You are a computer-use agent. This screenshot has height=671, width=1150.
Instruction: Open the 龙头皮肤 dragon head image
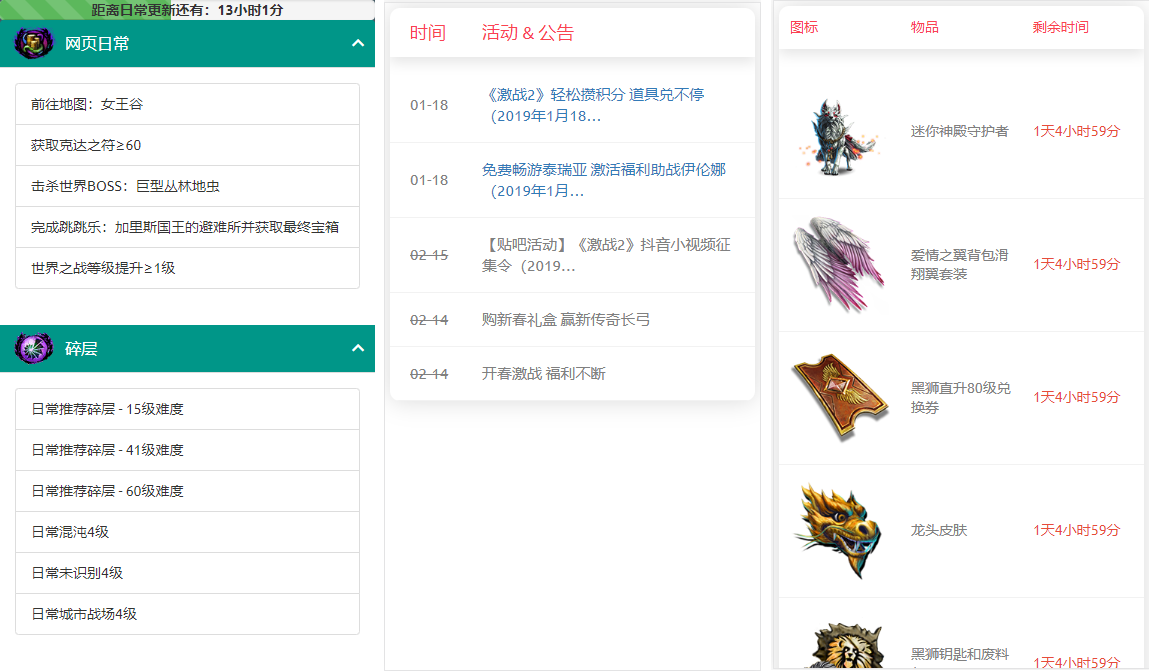point(839,530)
